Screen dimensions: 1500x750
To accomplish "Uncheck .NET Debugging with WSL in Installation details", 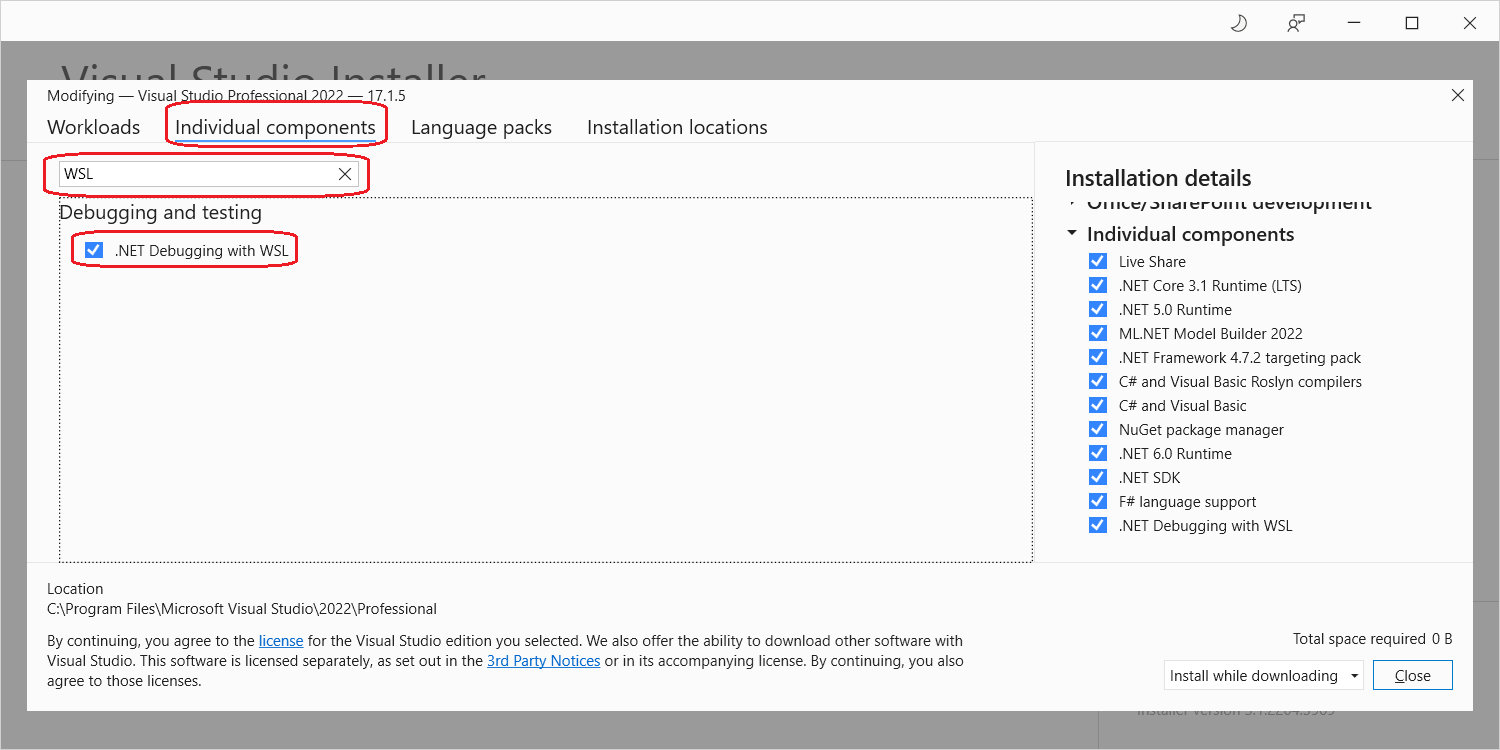I will click(1098, 525).
